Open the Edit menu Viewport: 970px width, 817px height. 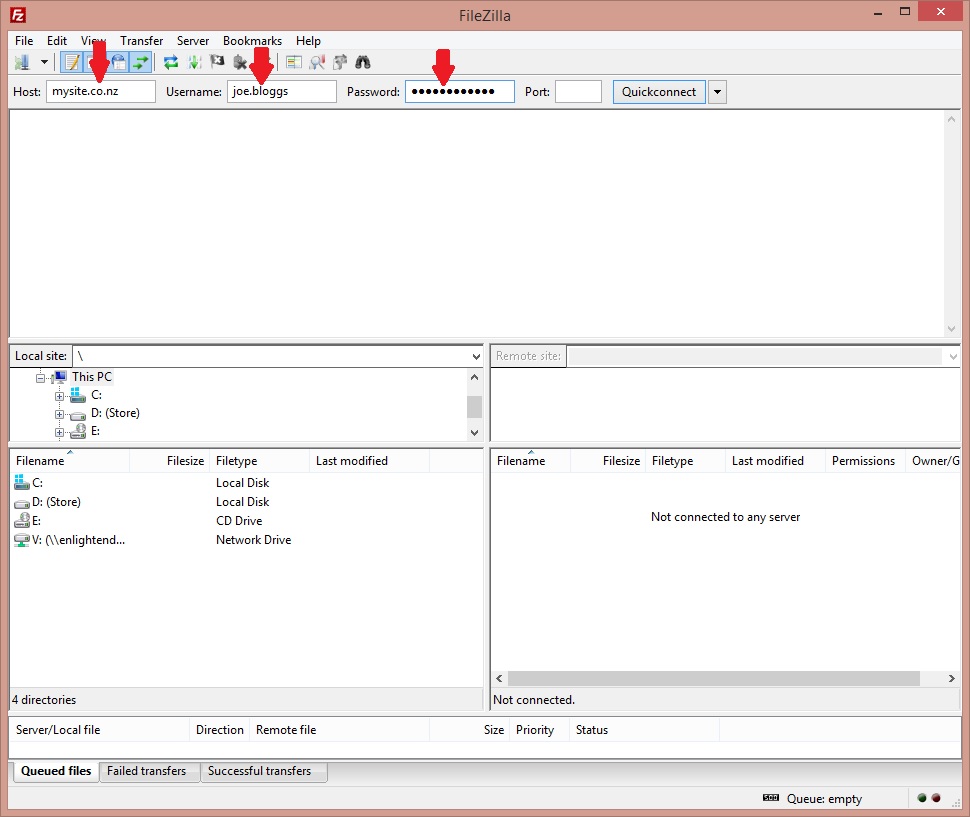click(x=57, y=41)
